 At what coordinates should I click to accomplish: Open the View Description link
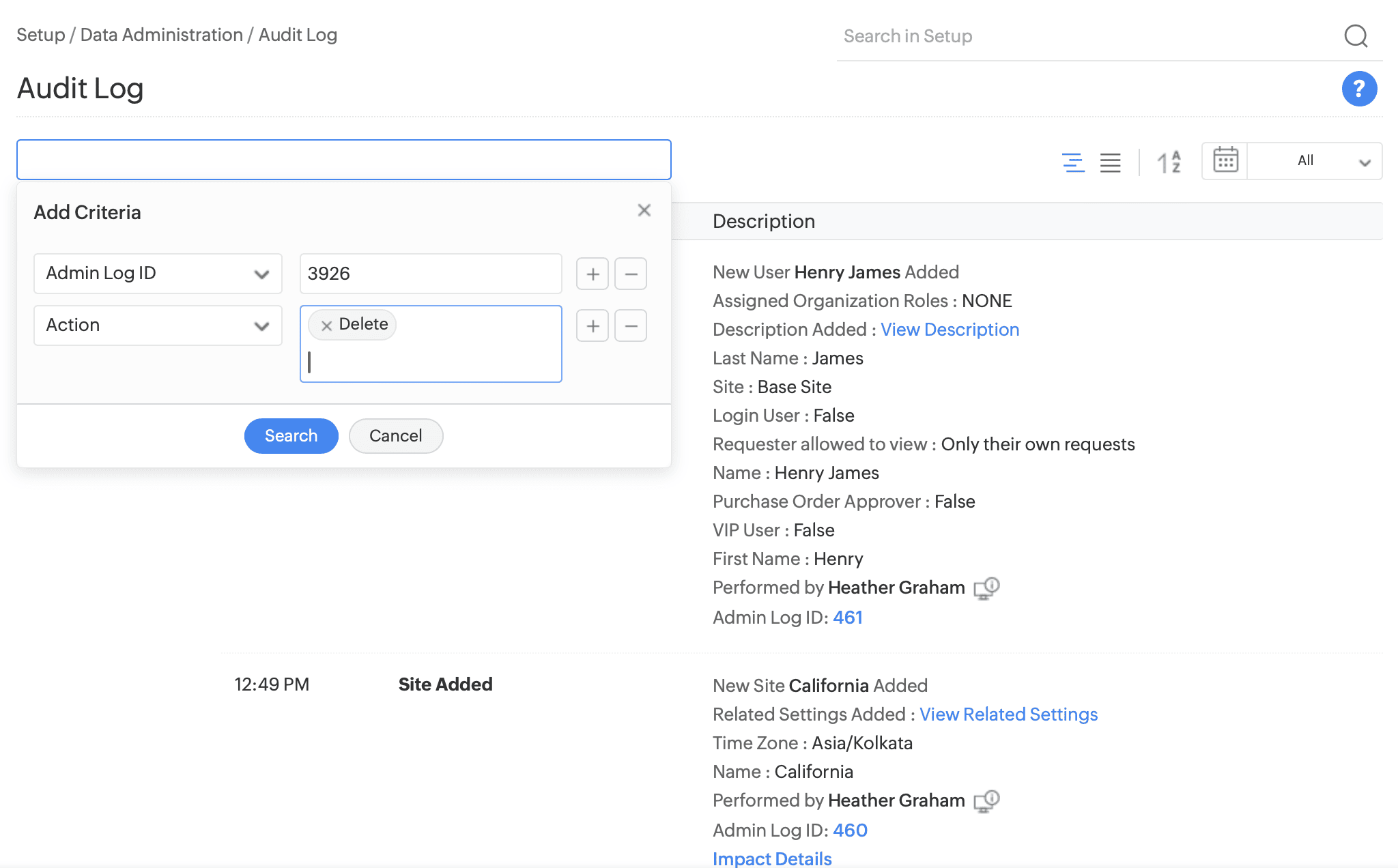coord(950,330)
